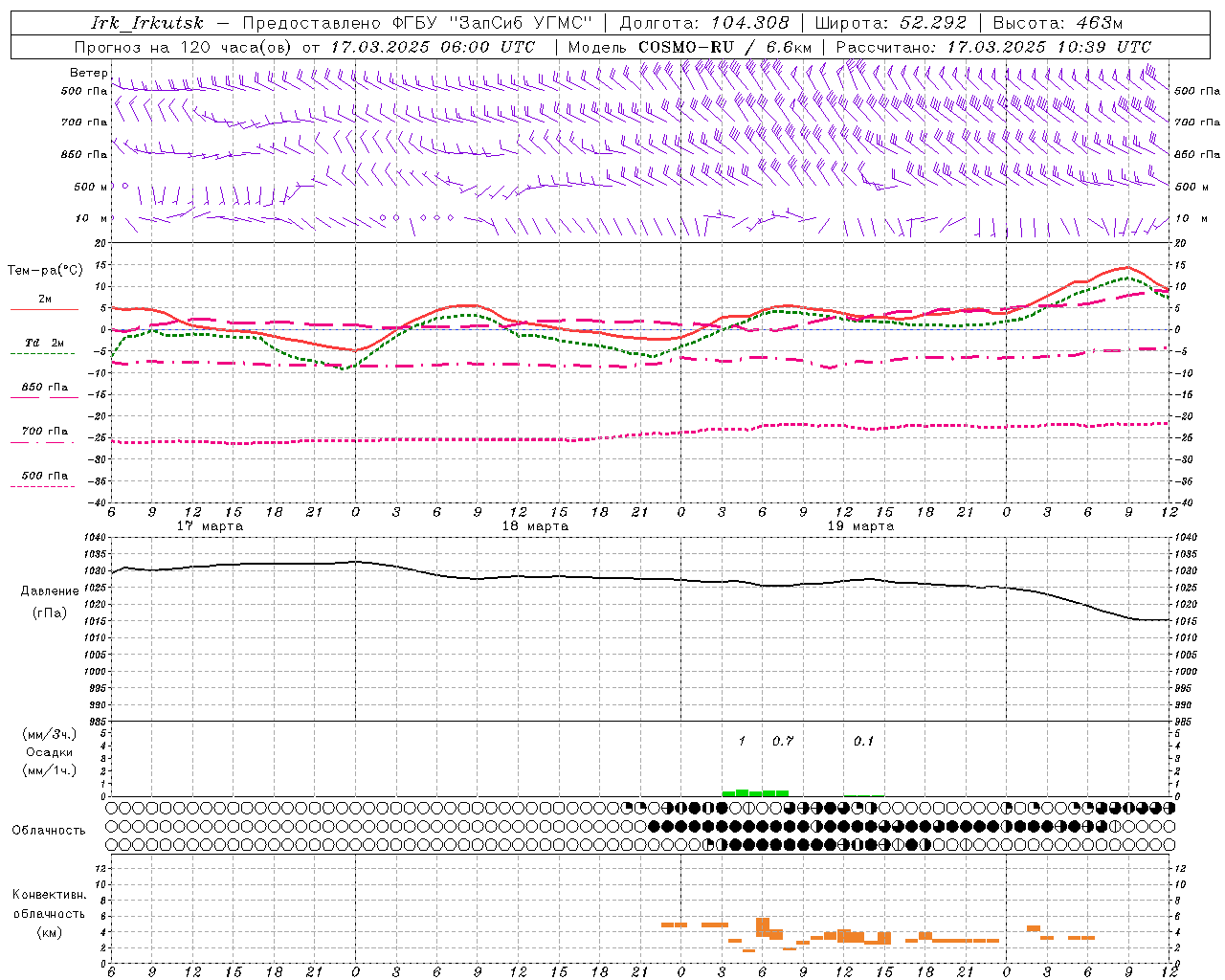
Task: Select the Тем-ра(°C) axis label
Action: pyautogui.click(x=45, y=271)
